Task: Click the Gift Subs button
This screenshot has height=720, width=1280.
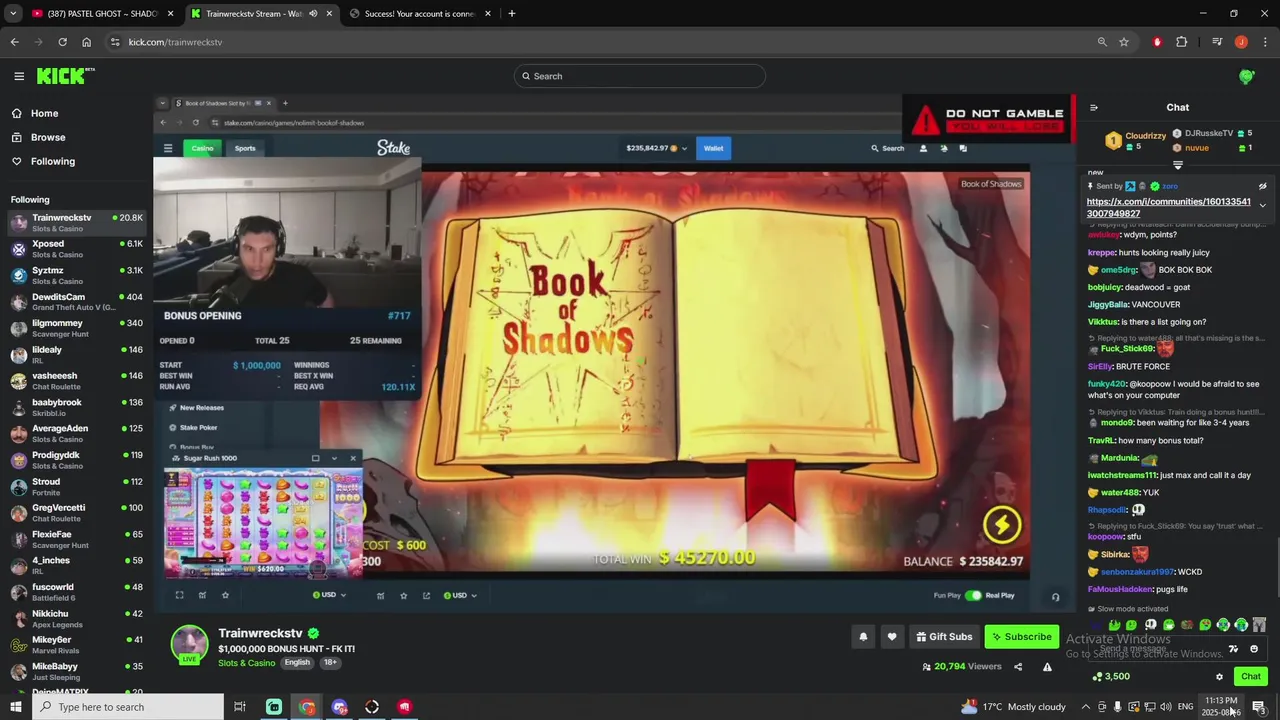Action: [x=943, y=636]
